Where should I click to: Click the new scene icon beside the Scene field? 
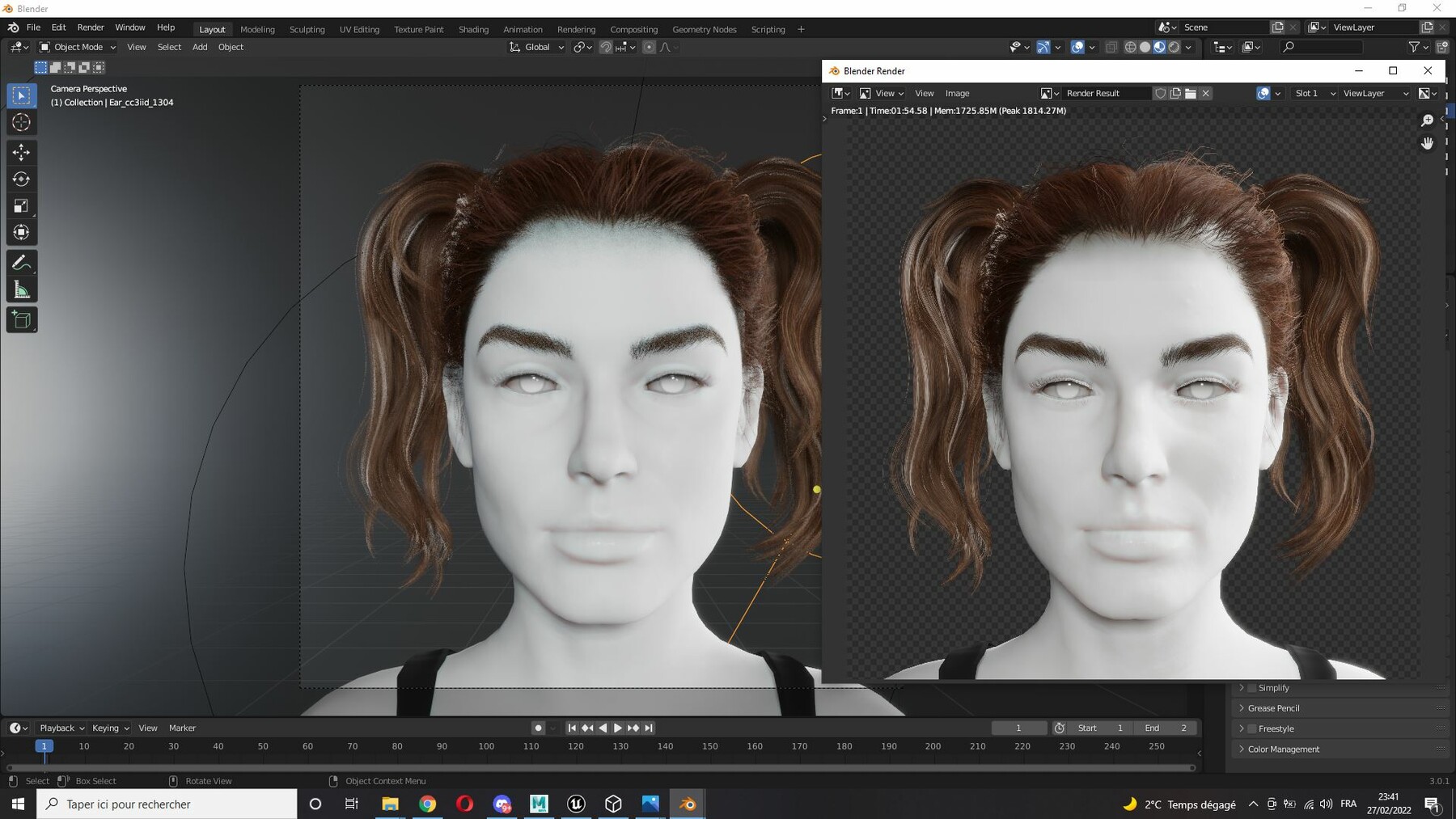coord(1278,27)
